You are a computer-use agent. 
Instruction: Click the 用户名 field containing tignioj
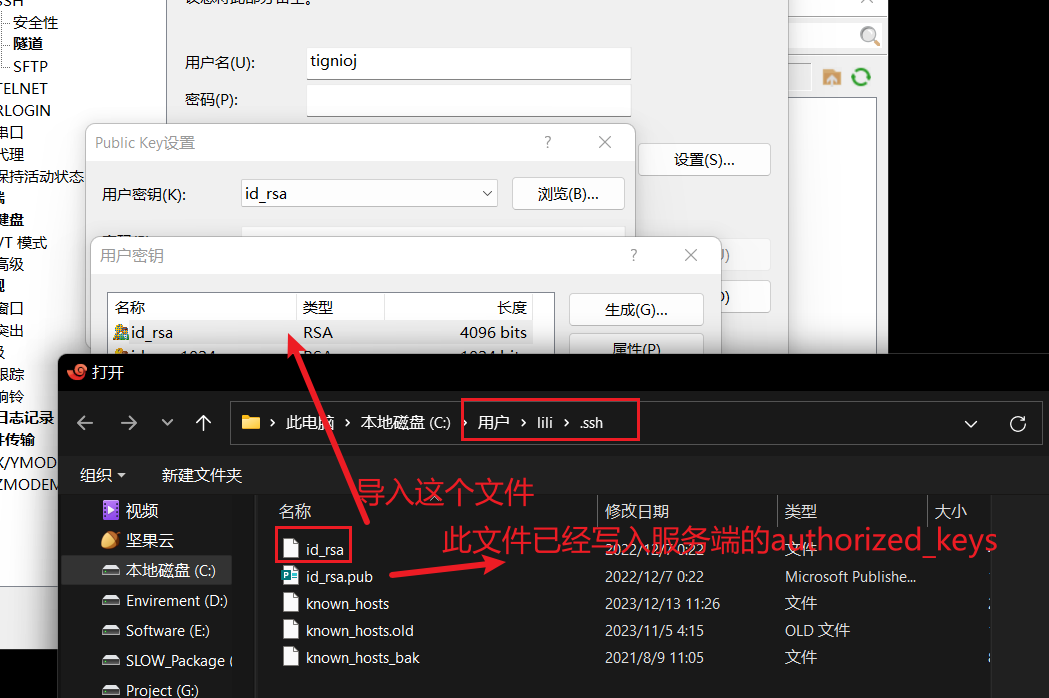coord(468,62)
